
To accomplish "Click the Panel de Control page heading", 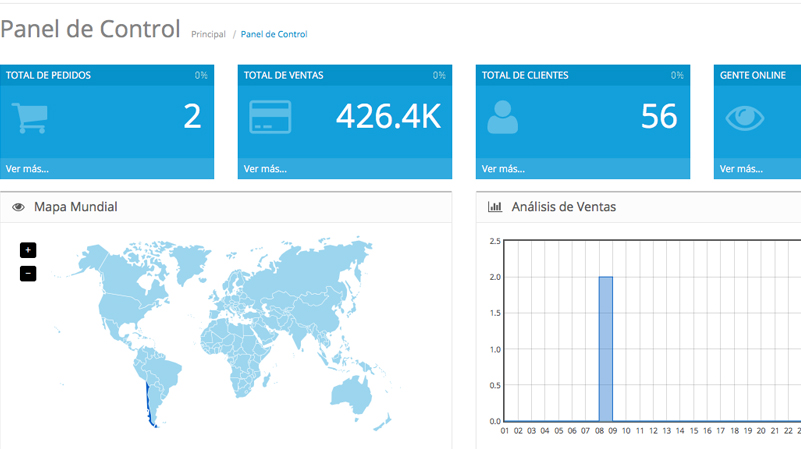I will (x=90, y=29).
